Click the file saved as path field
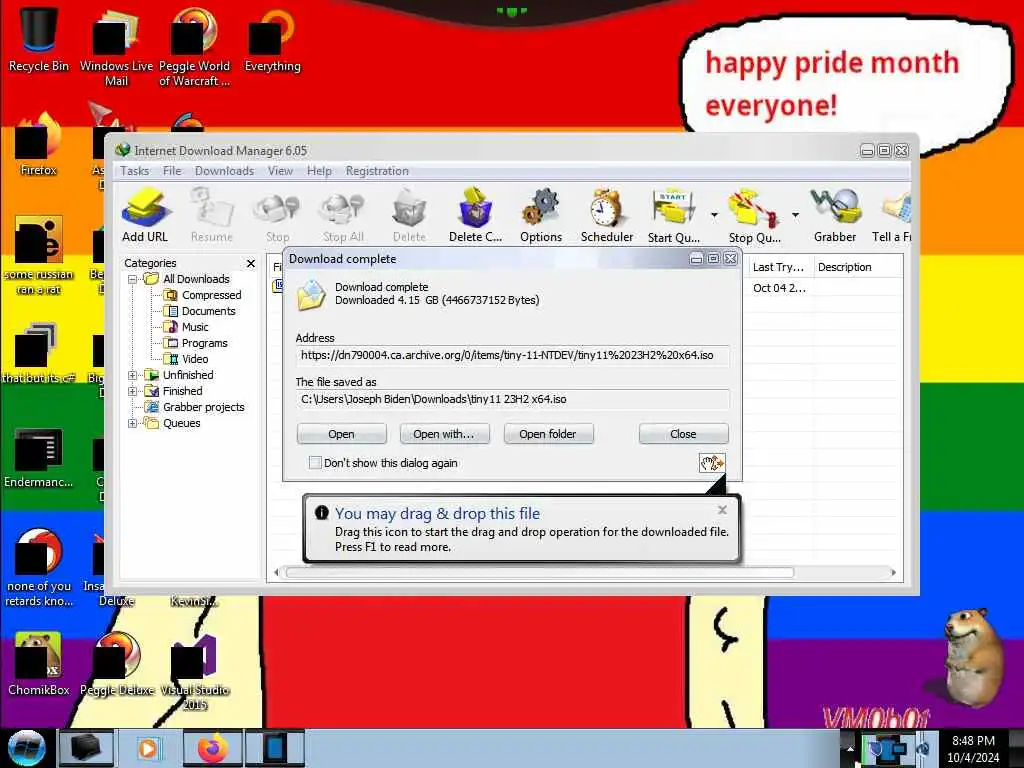This screenshot has height=768, width=1024. tap(513, 399)
